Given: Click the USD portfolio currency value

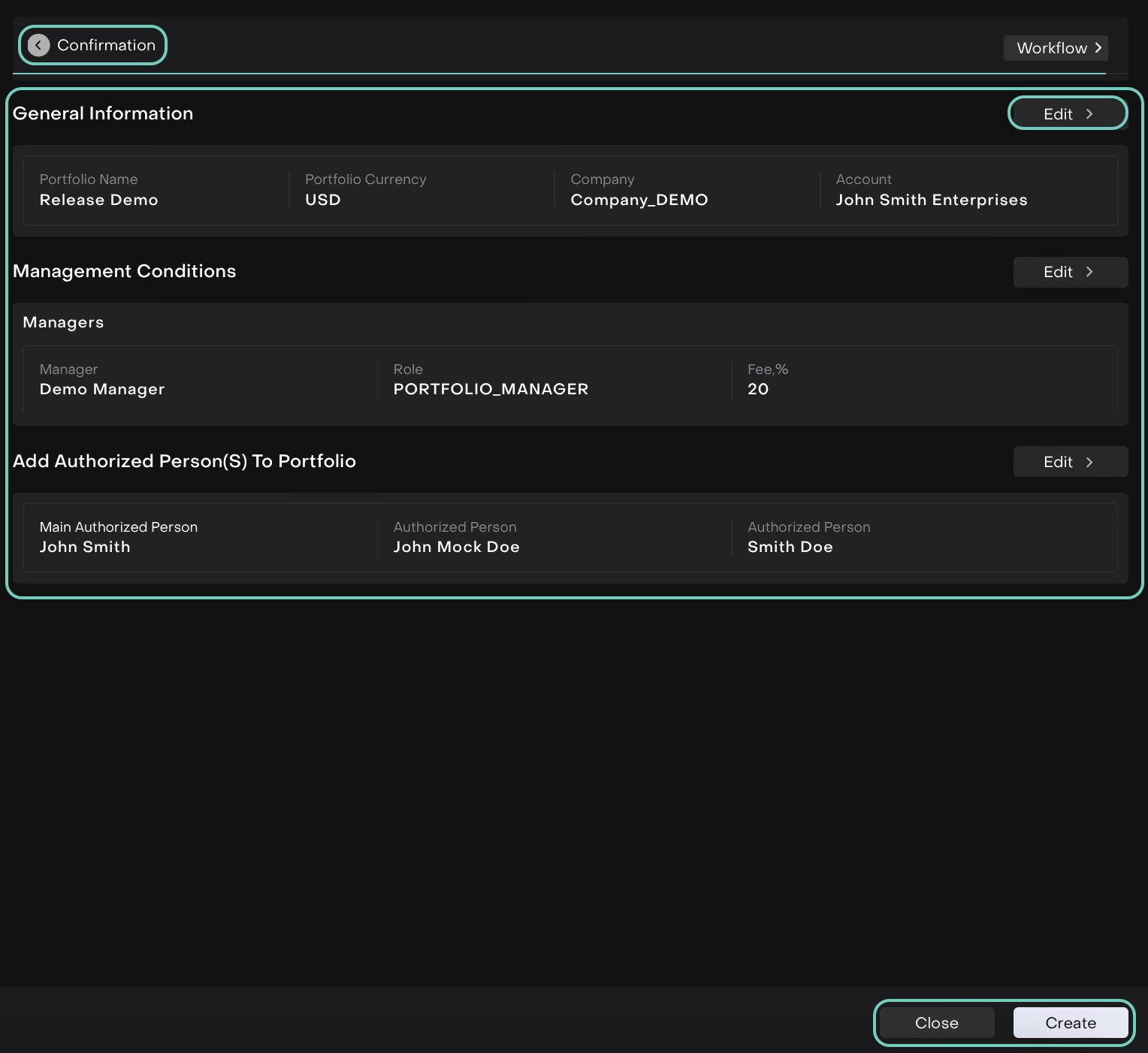Looking at the screenshot, I should pos(322,200).
